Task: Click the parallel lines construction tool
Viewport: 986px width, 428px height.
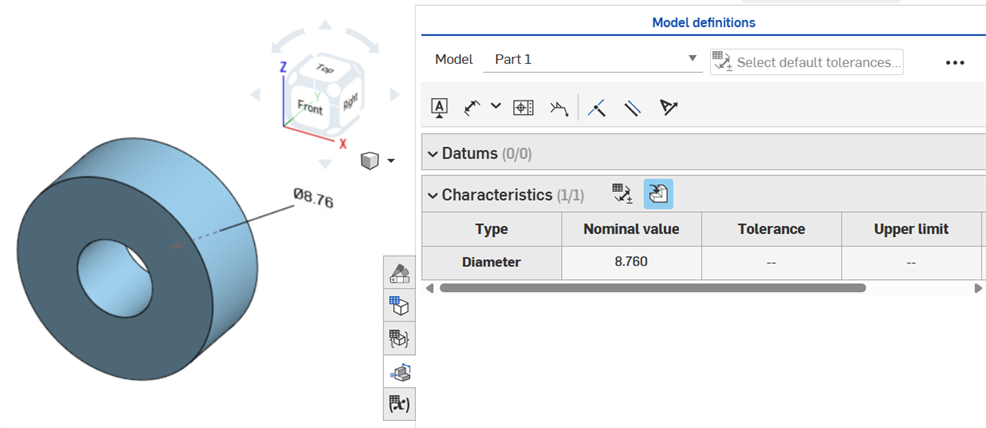Action: [x=632, y=107]
